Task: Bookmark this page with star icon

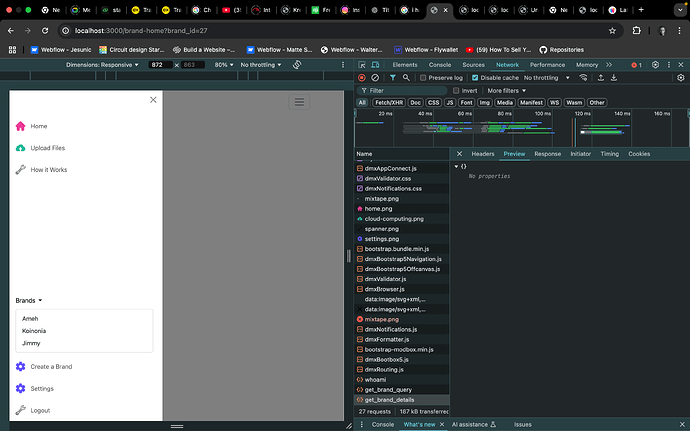Action: click(x=612, y=30)
